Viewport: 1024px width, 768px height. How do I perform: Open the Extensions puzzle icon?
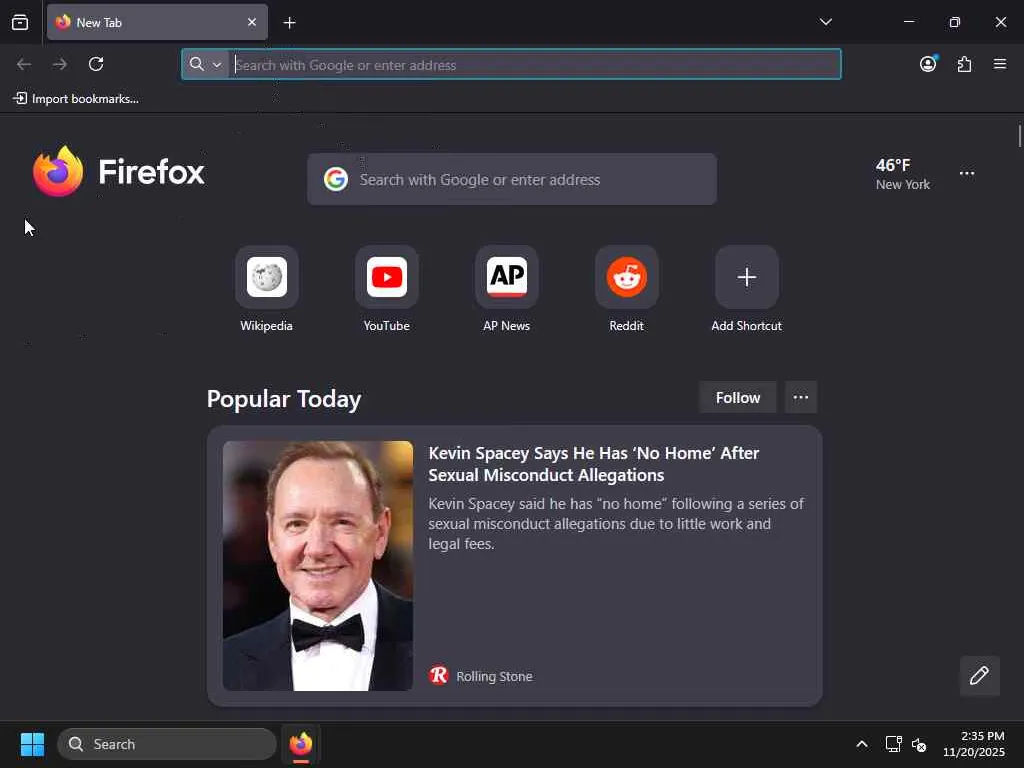tap(964, 64)
